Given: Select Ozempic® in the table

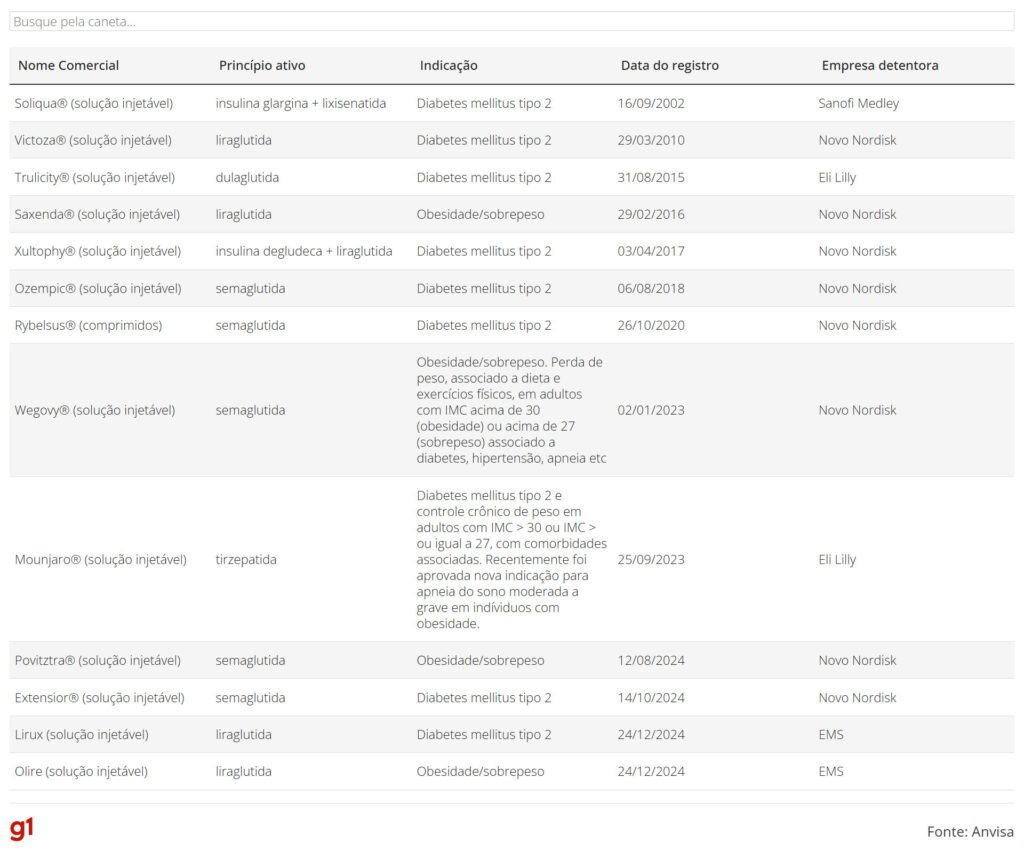Looking at the screenshot, I should click(x=97, y=288).
